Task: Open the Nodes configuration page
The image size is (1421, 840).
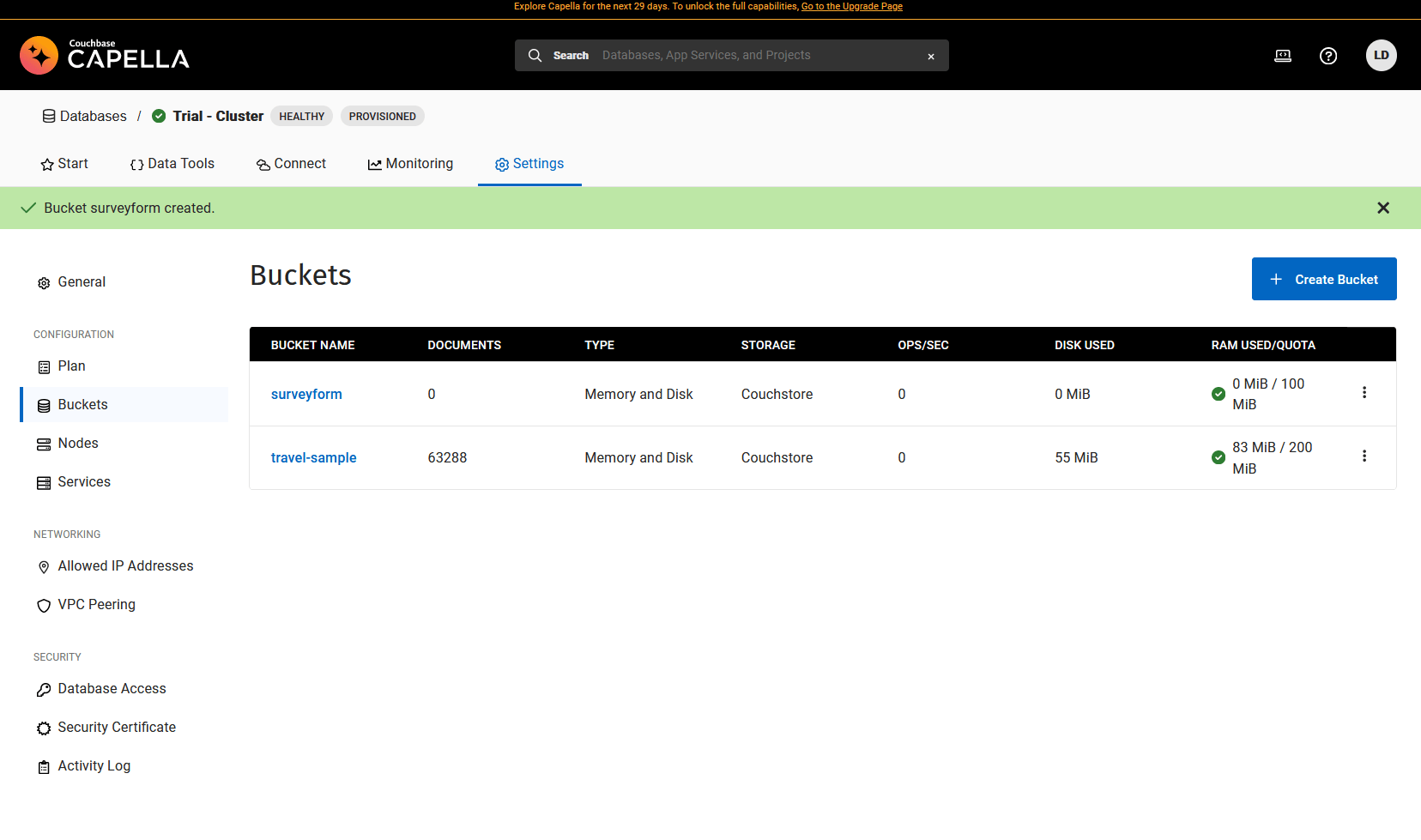Action: (x=78, y=444)
